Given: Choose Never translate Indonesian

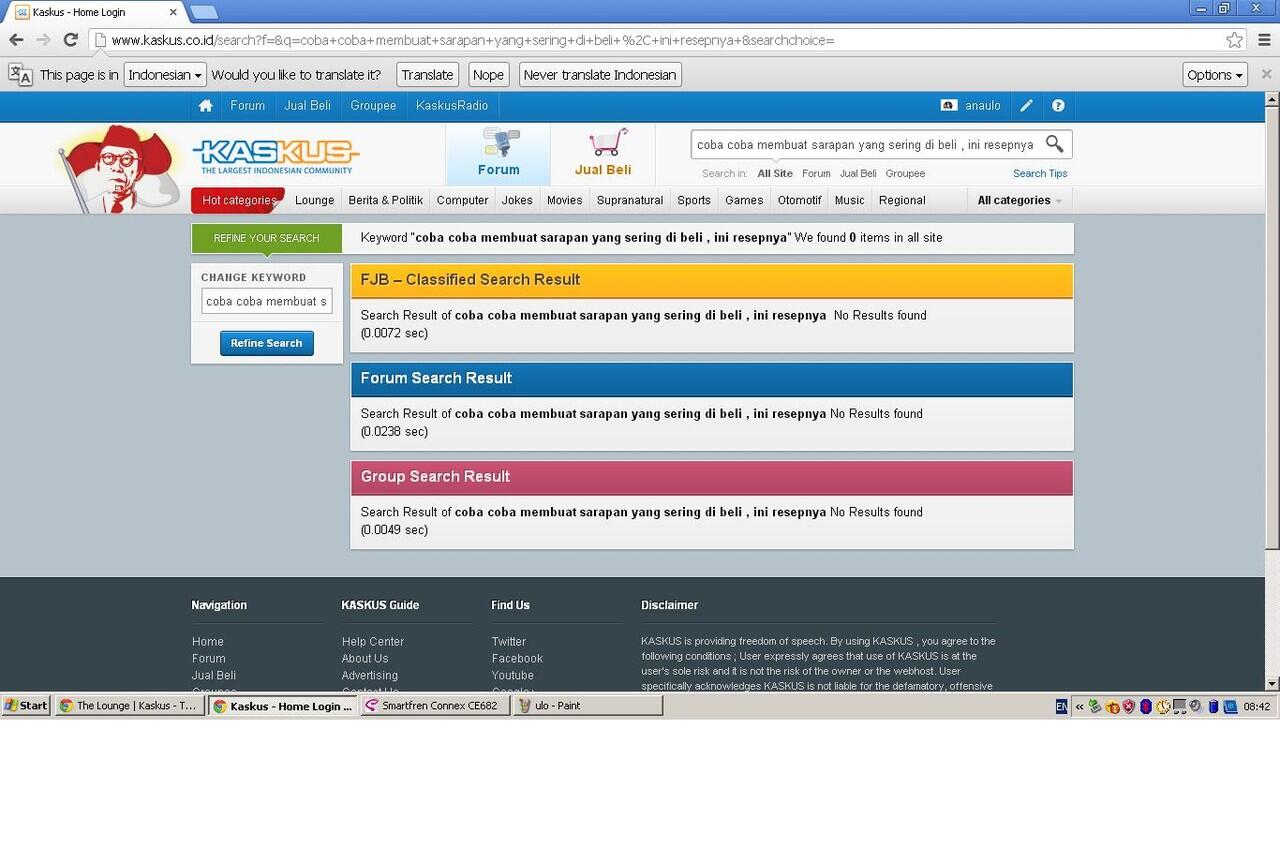Looking at the screenshot, I should (x=600, y=75).
